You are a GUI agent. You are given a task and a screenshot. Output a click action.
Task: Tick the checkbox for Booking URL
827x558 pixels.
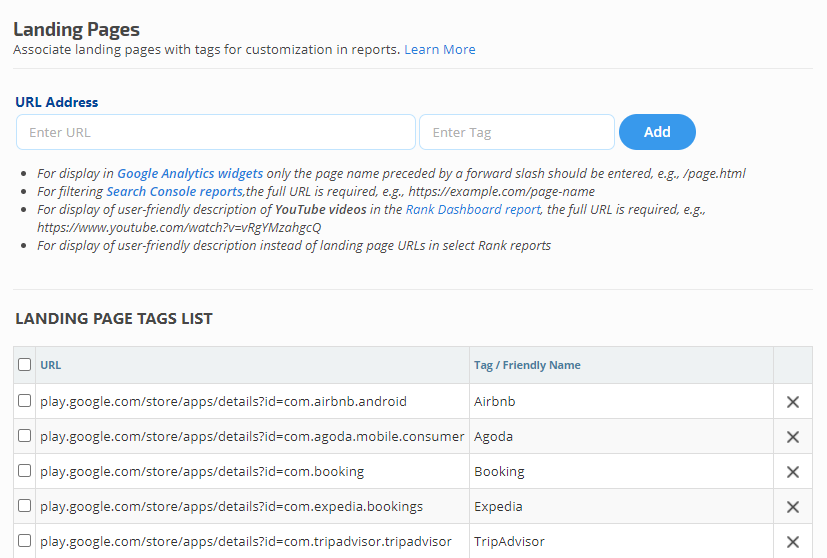[25, 471]
